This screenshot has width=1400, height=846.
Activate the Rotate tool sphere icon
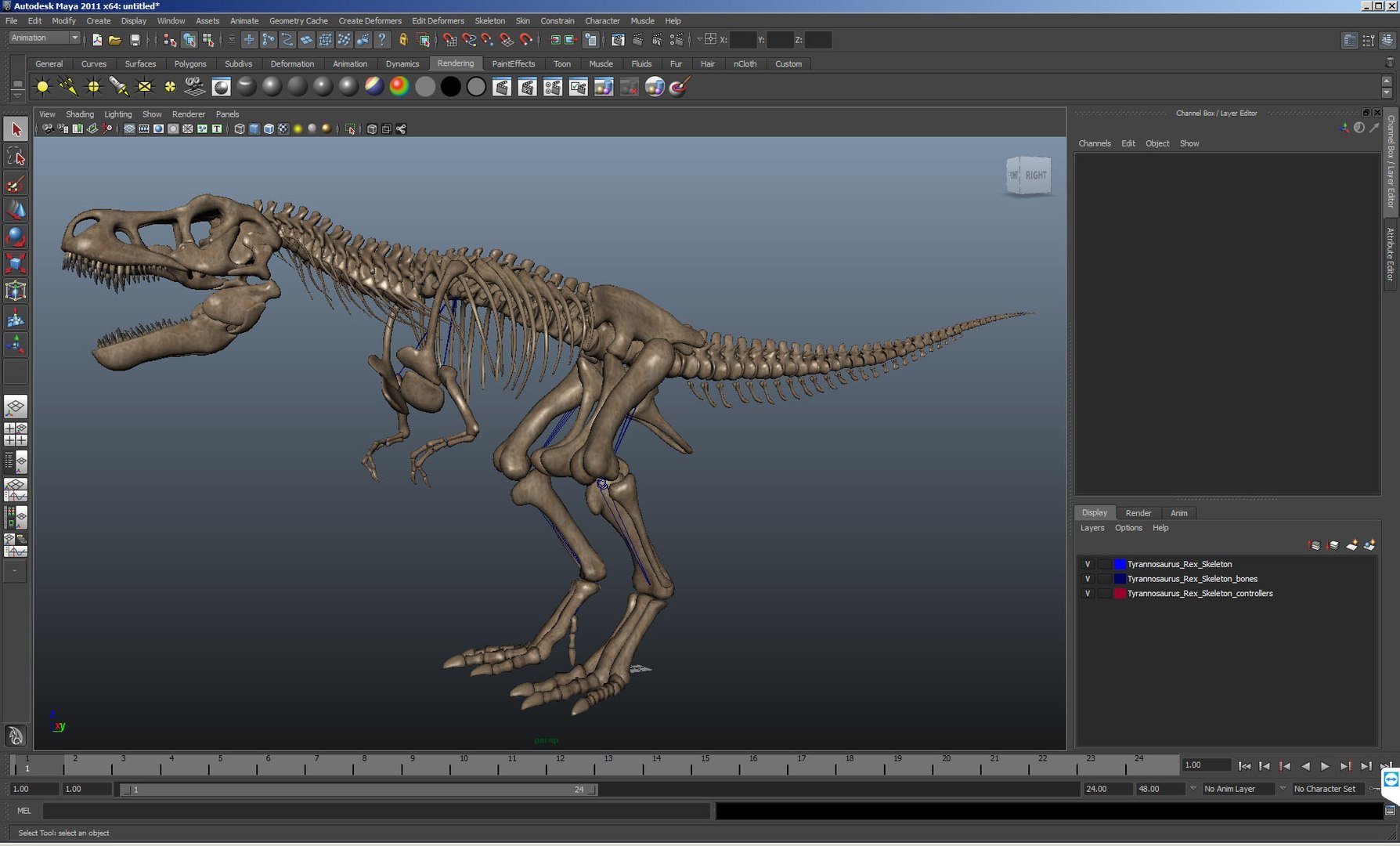click(16, 237)
